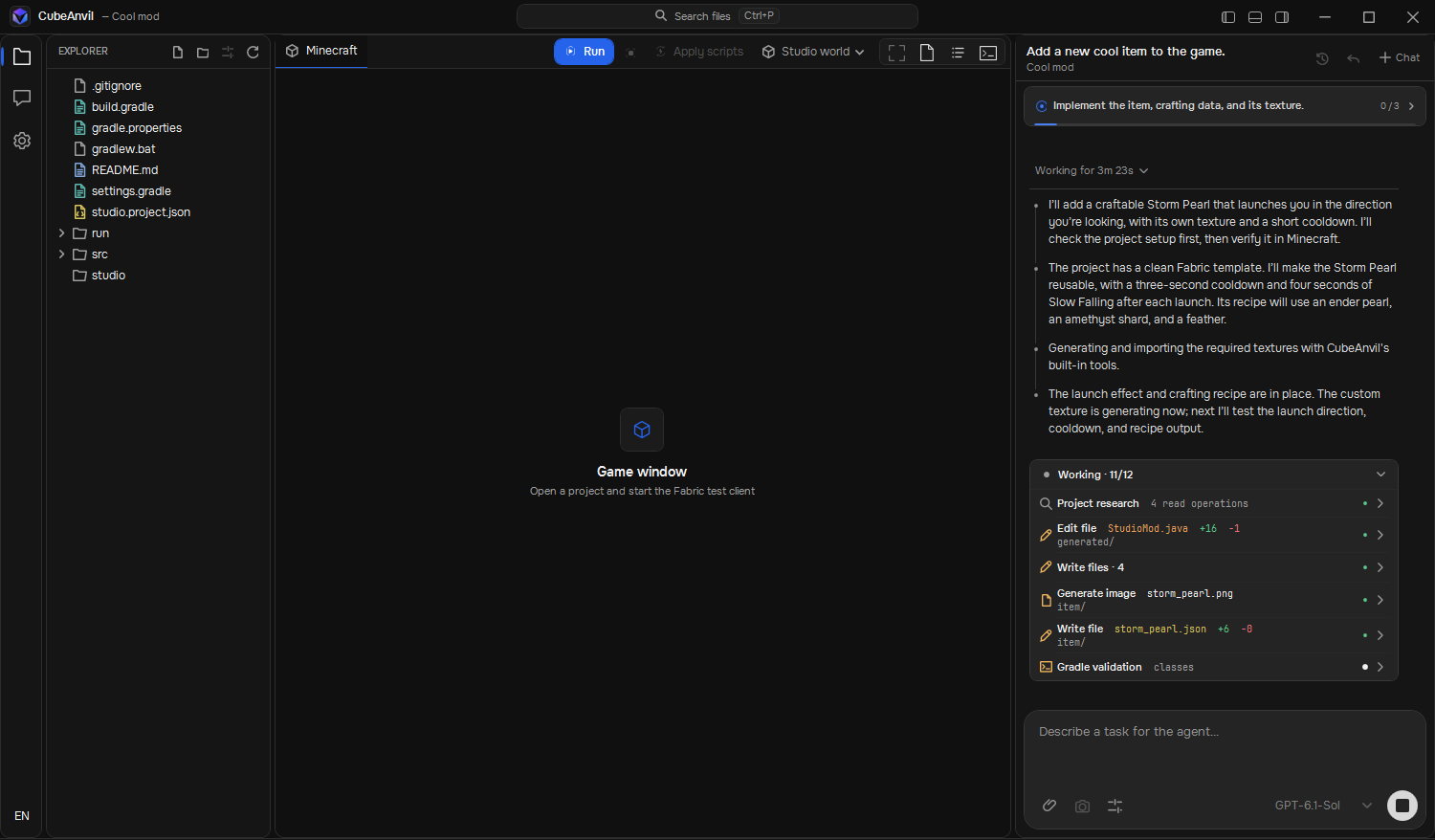The image size is (1435, 840).
Task: Click the CubeAnvil logo in the title bar
Action: [x=20, y=16]
